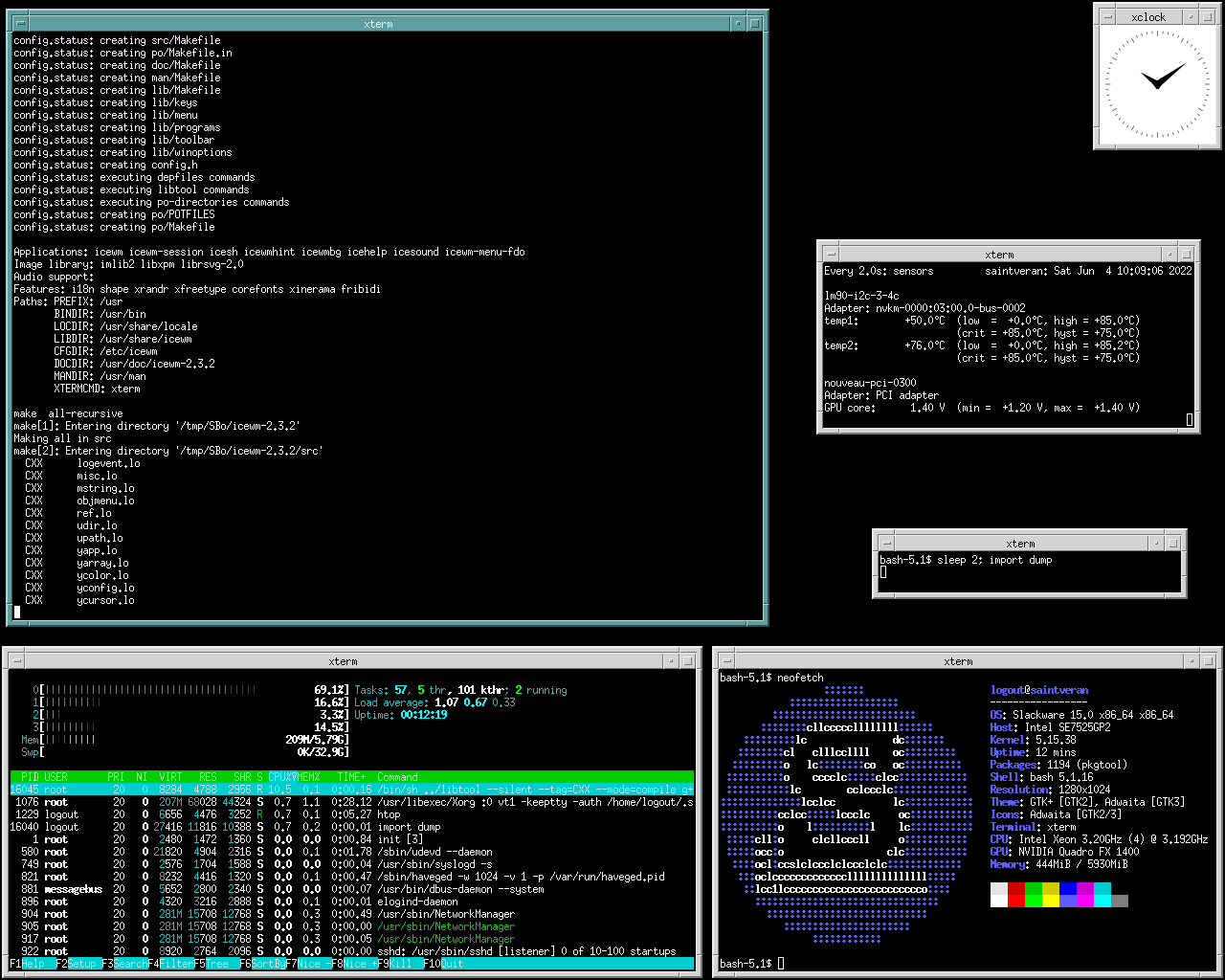Viewport: 1225px width, 980px height.
Task: Minimize the 'import dump' xterm window
Action: [x=1156, y=543]
